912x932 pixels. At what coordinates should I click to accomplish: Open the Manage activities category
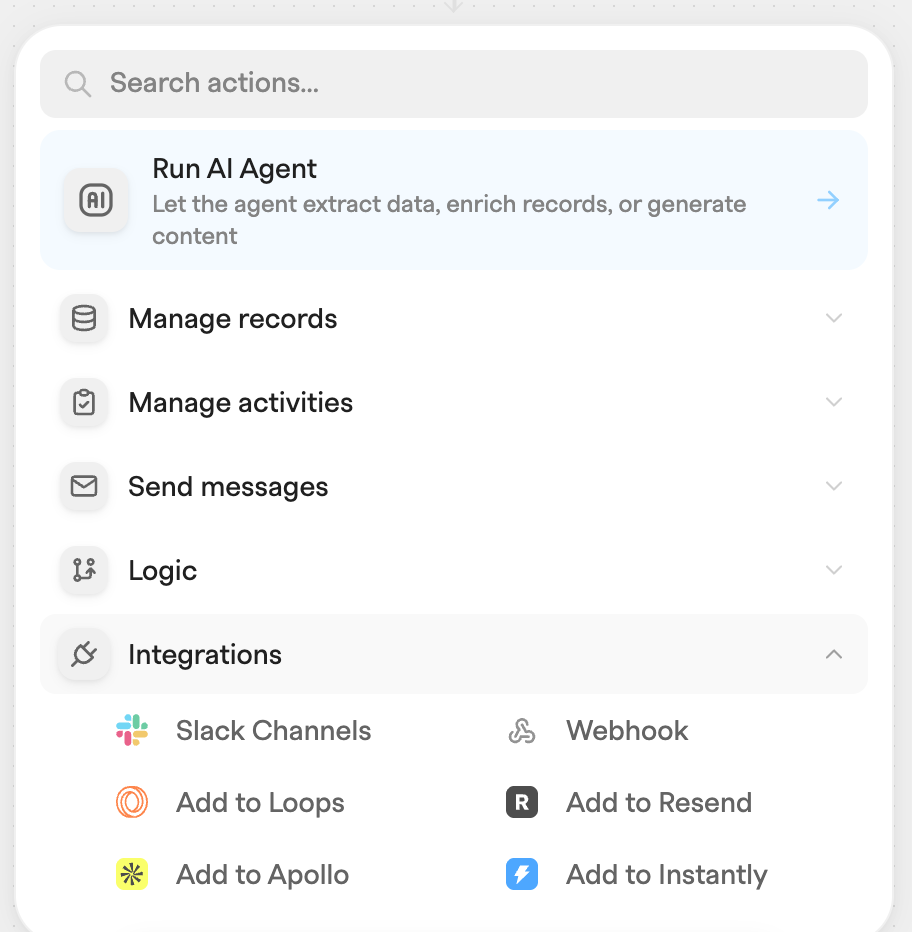coord(454,402)
